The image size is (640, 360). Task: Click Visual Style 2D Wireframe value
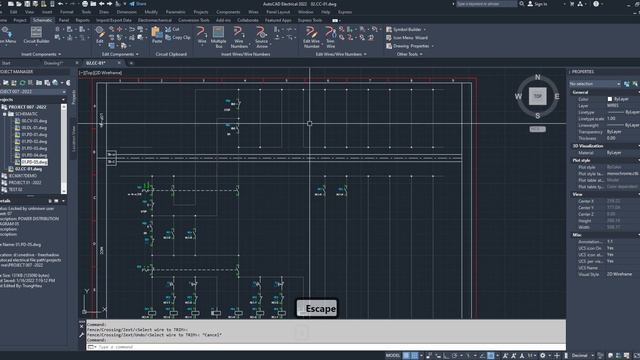pyautogui.click(x=619, y=274)
